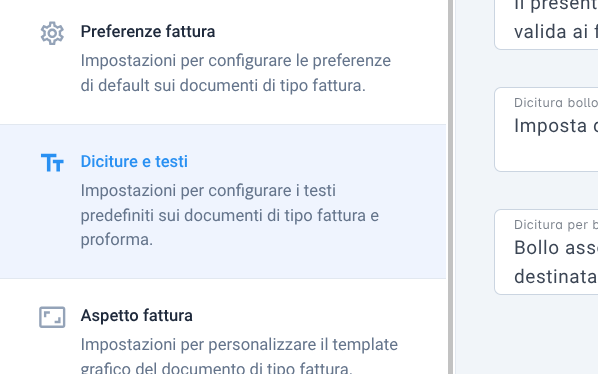Click the gear icon for Preferenze fattura

(x=52, y=33)
